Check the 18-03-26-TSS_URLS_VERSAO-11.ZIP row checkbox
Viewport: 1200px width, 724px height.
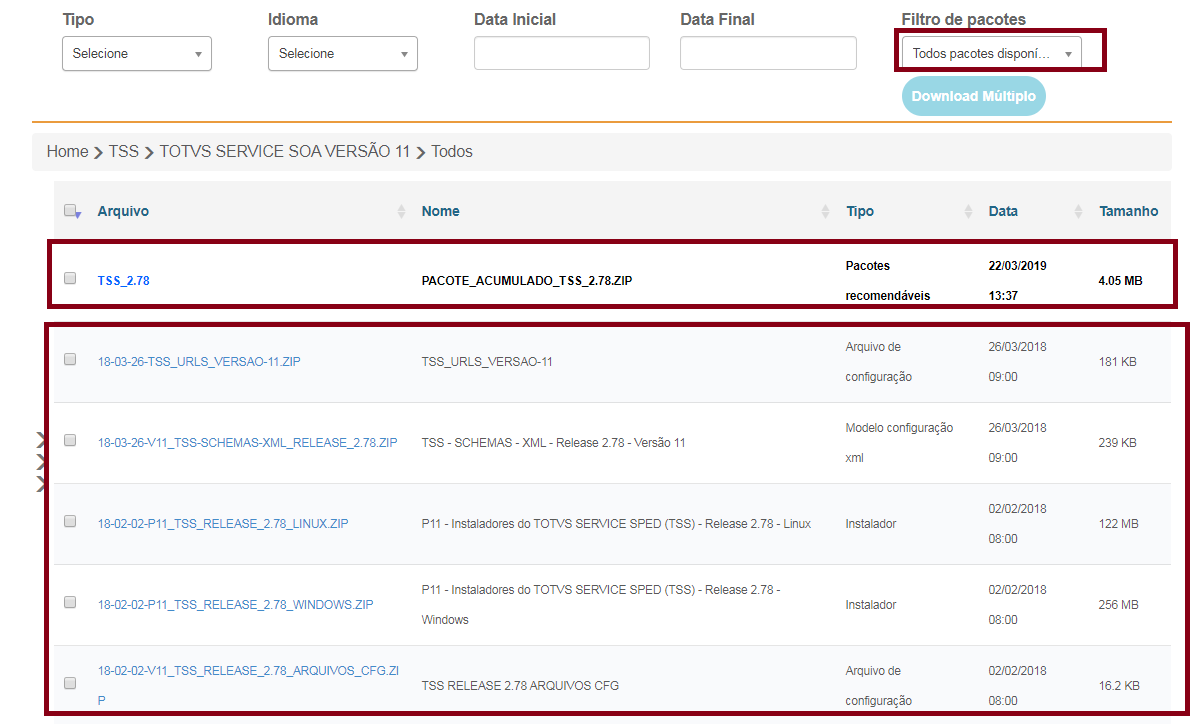70,359
